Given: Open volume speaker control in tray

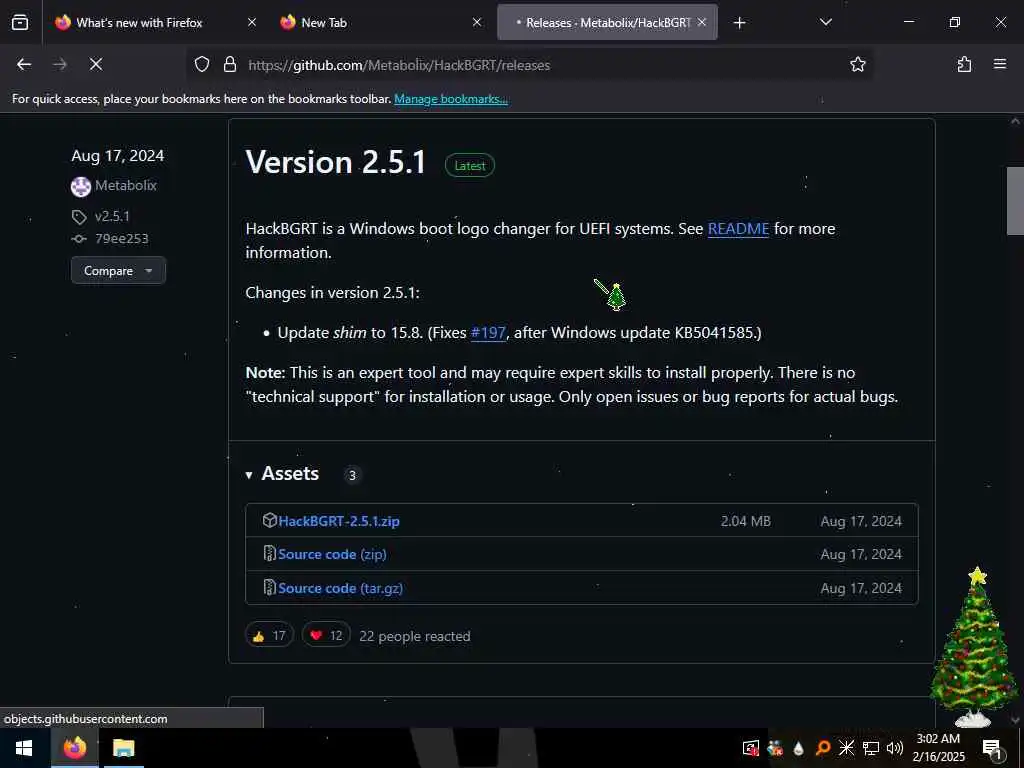Looking at the screenshot, I should (895, 748).
